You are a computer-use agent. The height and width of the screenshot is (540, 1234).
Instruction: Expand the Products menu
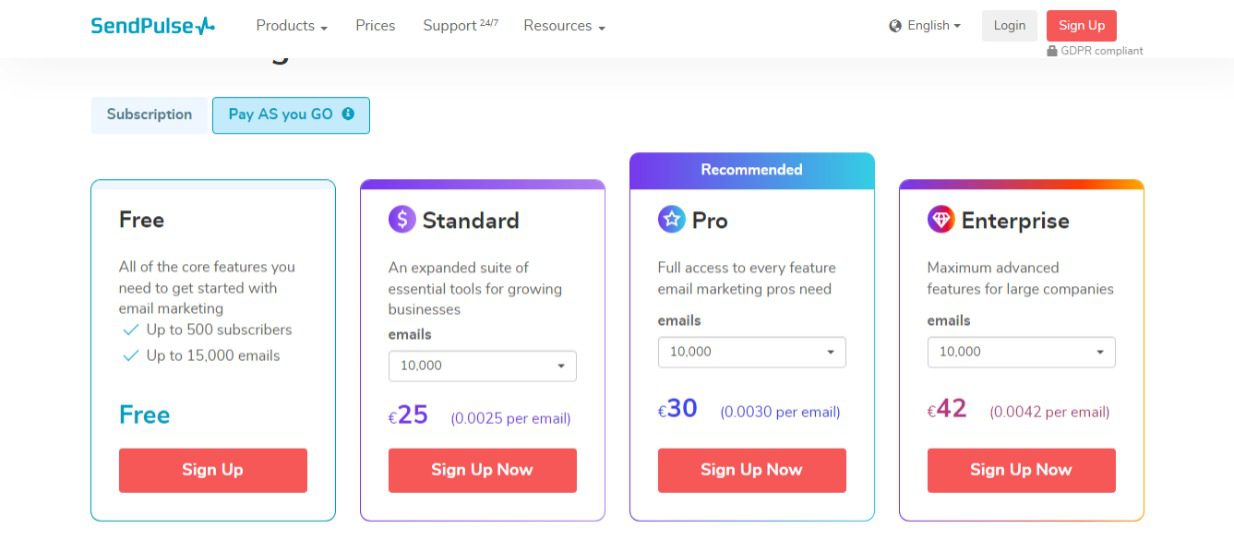click(x=292, y=26)
